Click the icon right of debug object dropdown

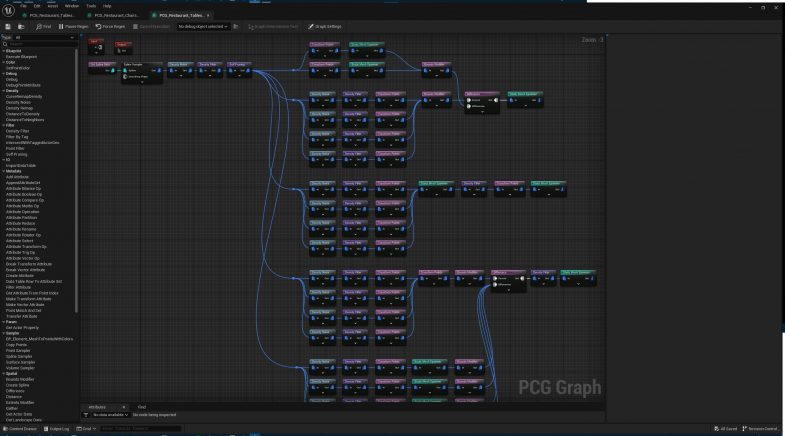[x=236, y=27]
